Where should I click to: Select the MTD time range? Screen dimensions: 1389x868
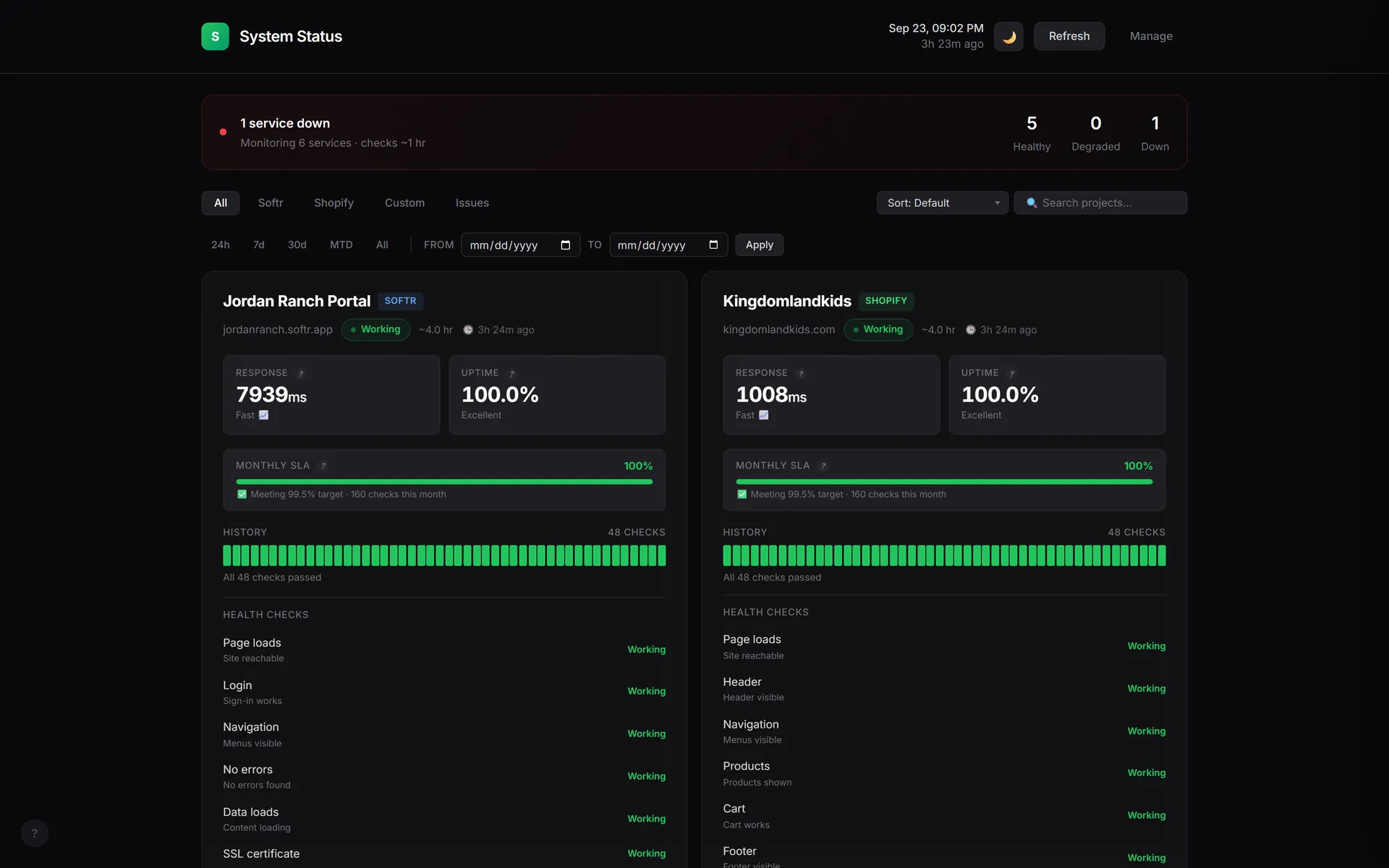[341, 244]
